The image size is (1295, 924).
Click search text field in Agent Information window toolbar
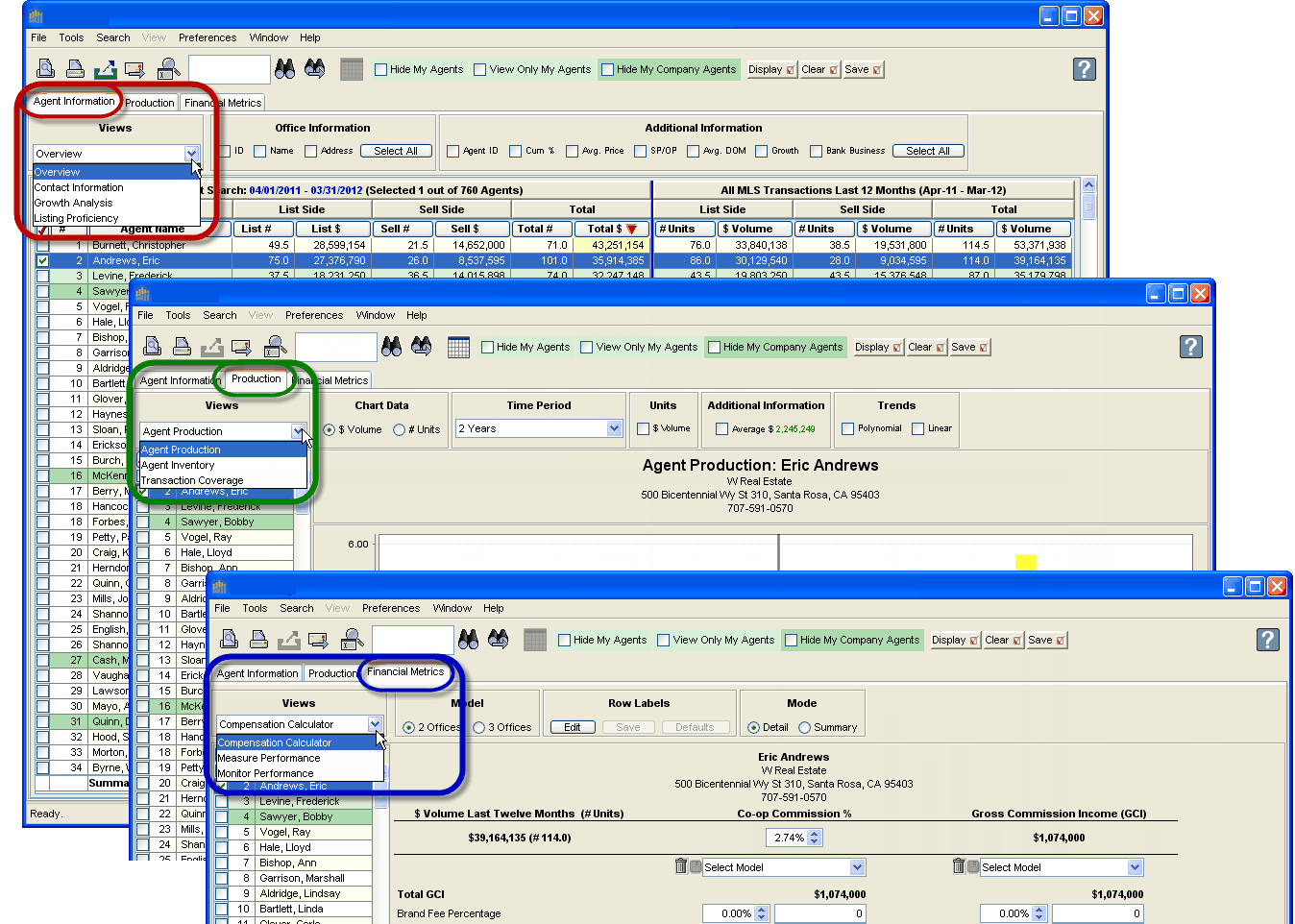pos(229,69)
